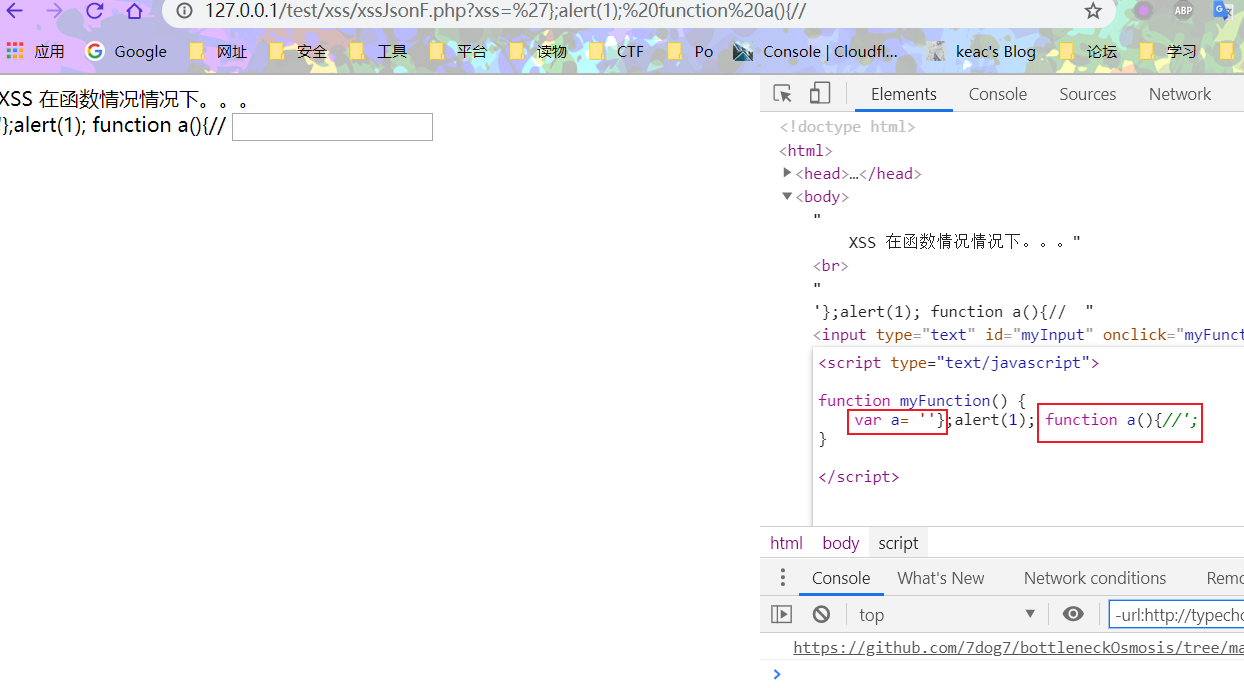Click the alert(1); text in the script
The height and width of the screenshot is (688, 1244).
(995, 420)
